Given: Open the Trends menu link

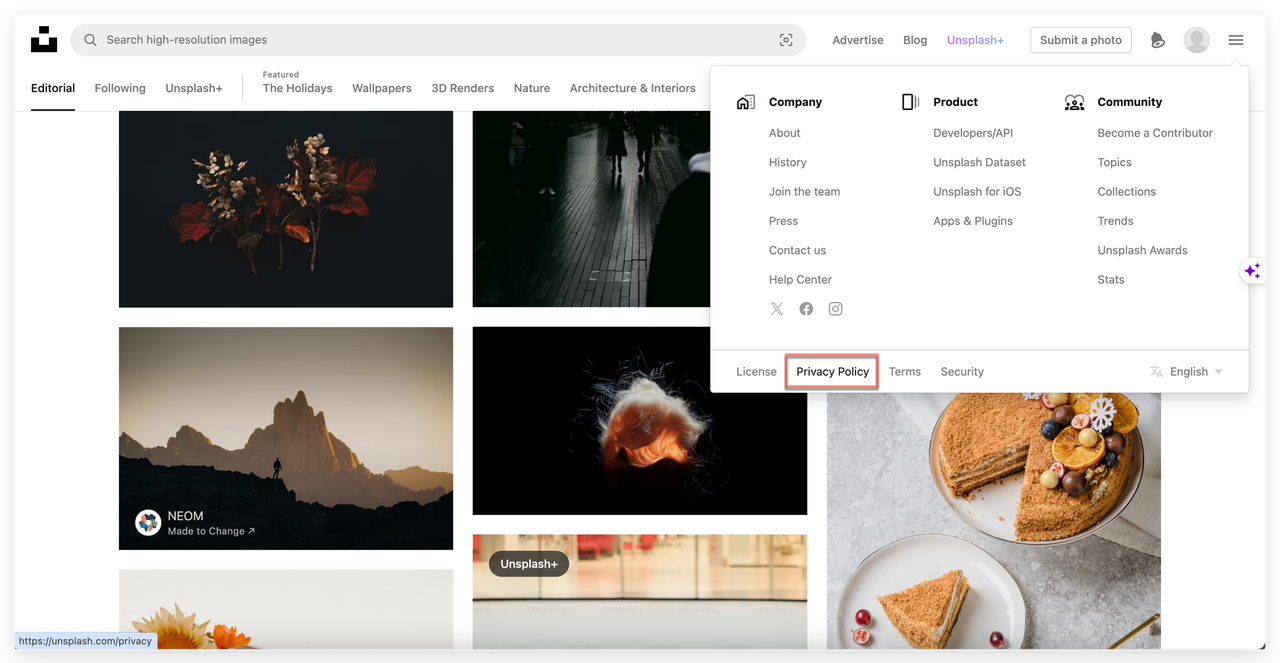Looking at the screenshot, I should (x=1115, y=221).
